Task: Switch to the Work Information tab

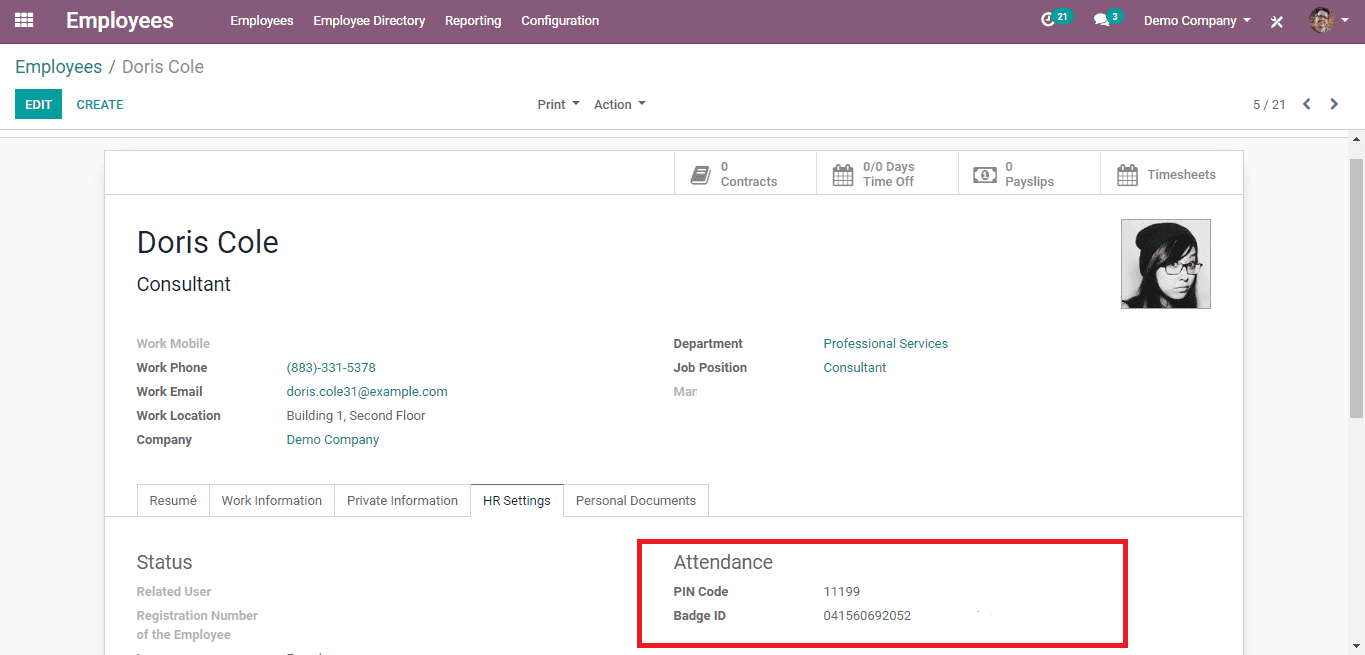Action: click(x=272, y=500)
